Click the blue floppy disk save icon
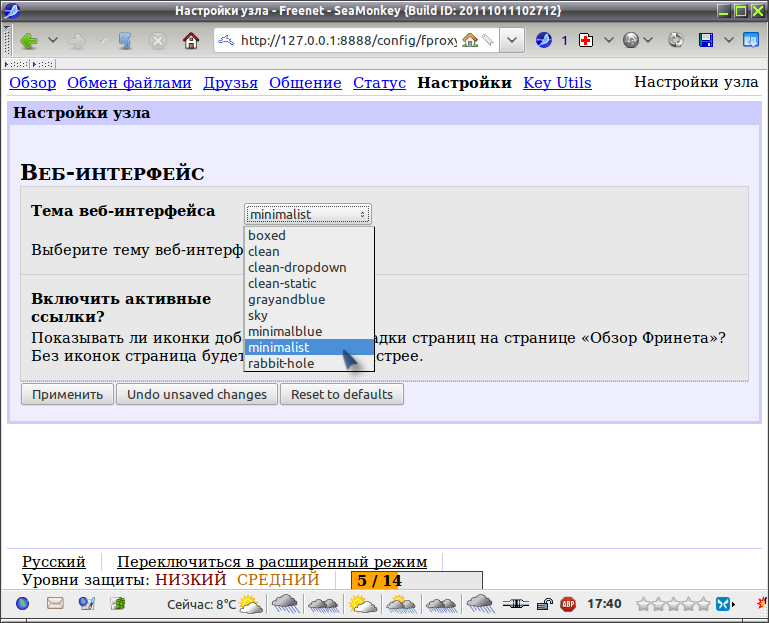Image resolution: width=769 pixels, height=623 pixels. click(x=706, y=40)
